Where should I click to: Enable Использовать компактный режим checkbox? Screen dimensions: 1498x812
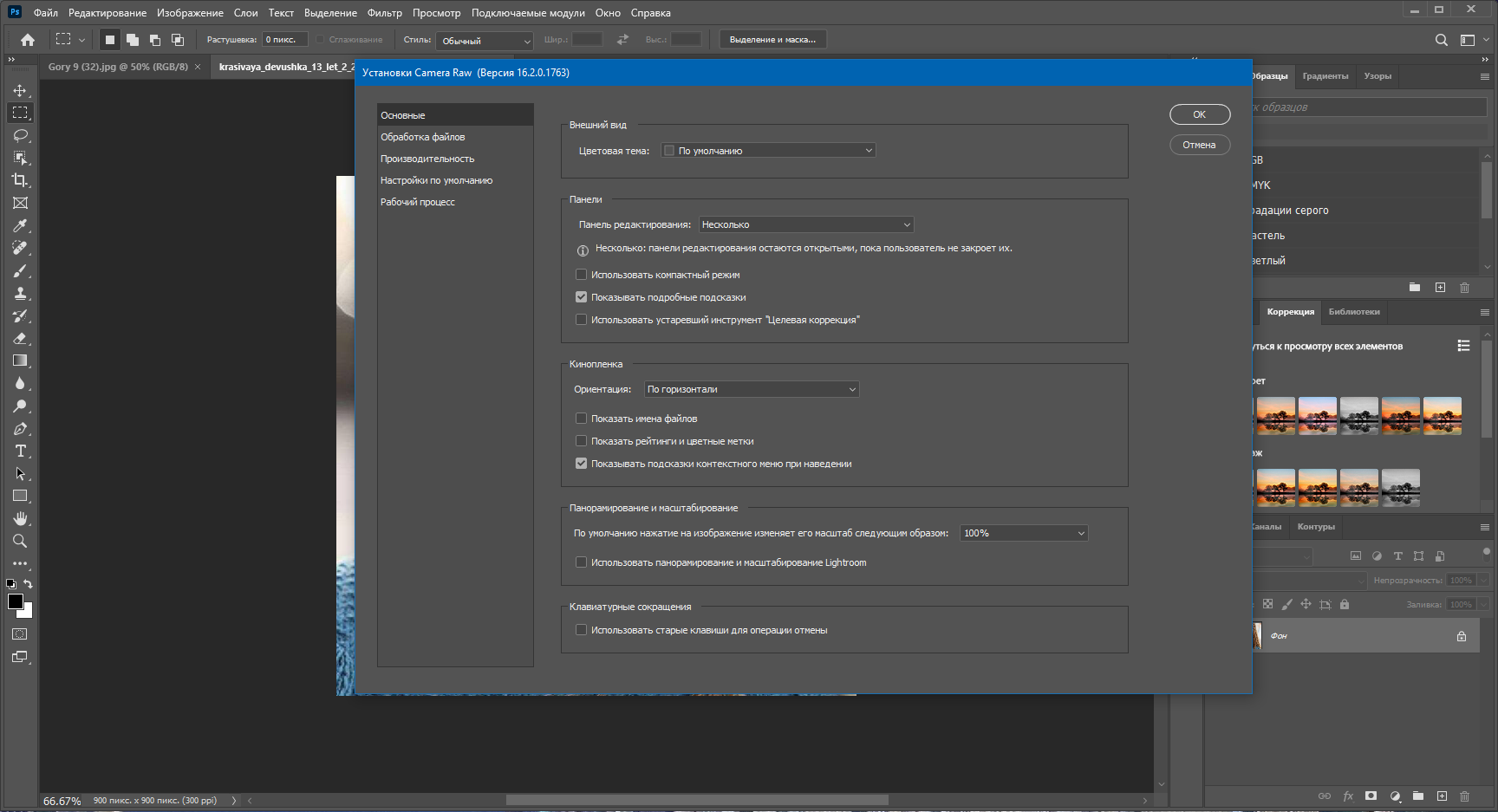582,275
